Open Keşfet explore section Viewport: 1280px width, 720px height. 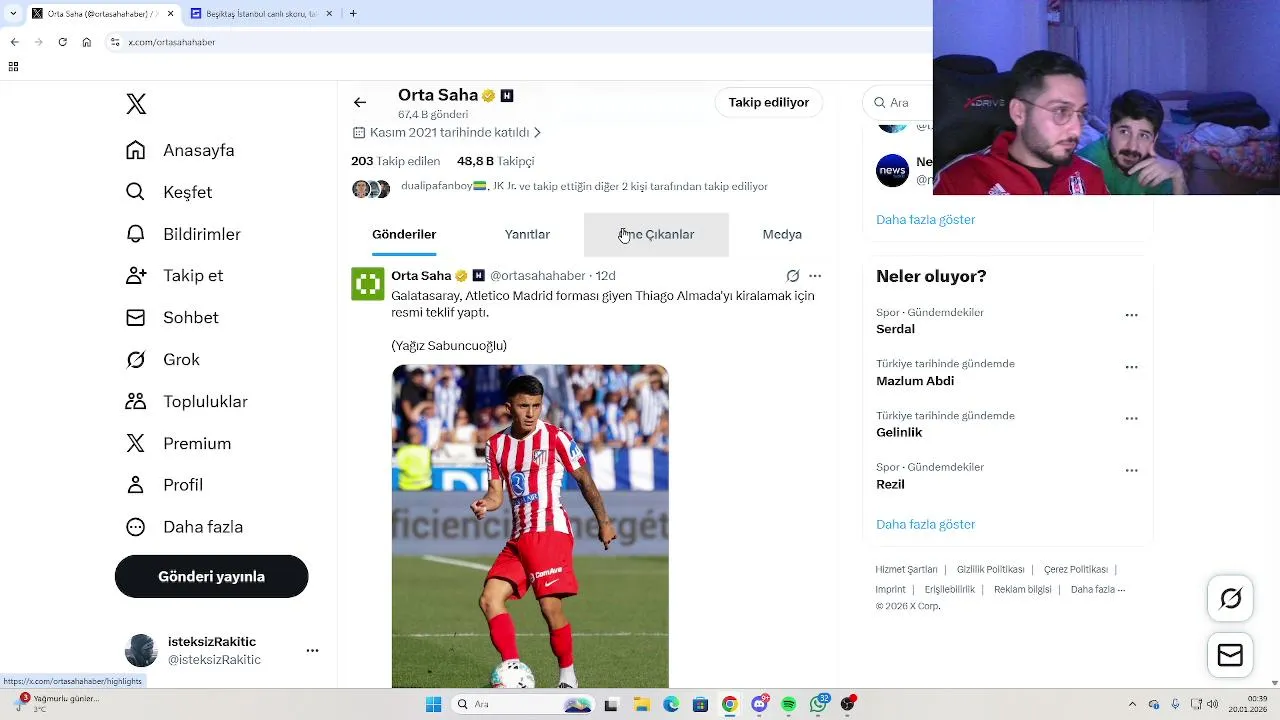[169, 192]
